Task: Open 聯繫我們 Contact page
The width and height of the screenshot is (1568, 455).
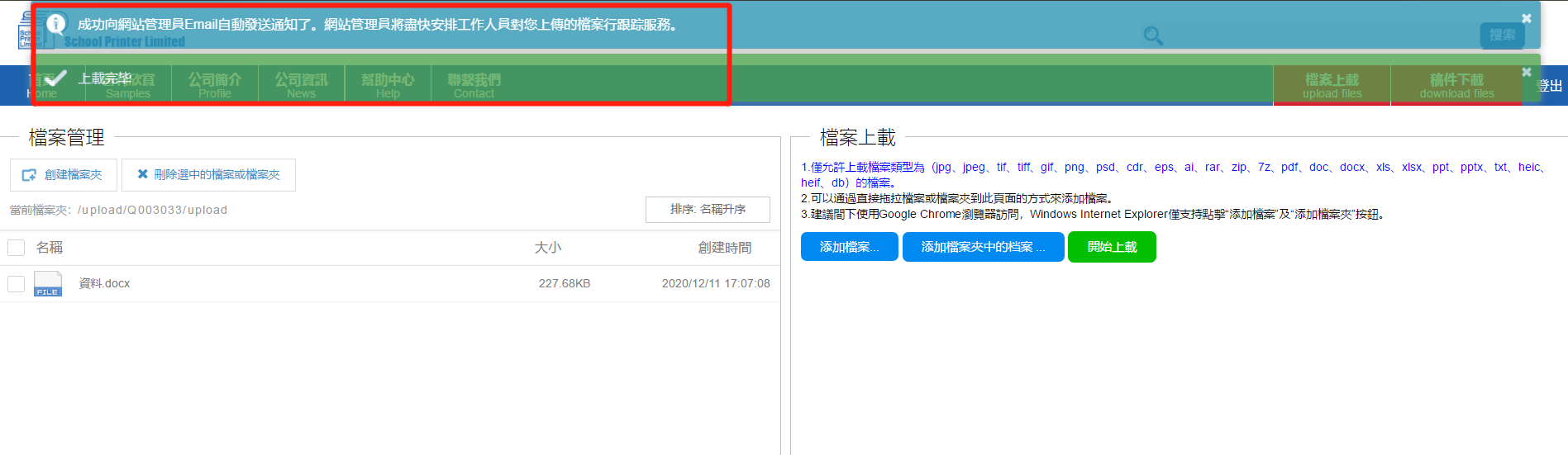Action: click(x=474, y=85)
